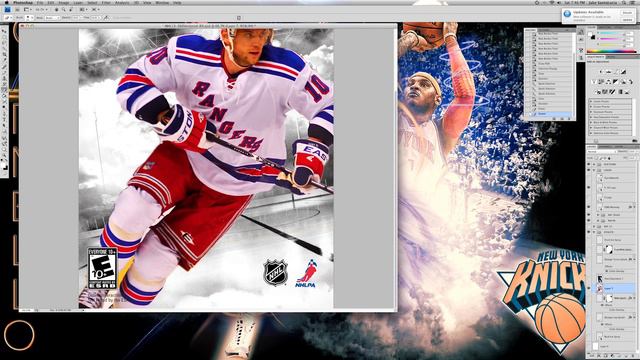
Task: Open the Layer menu
Action: [78, 2]
